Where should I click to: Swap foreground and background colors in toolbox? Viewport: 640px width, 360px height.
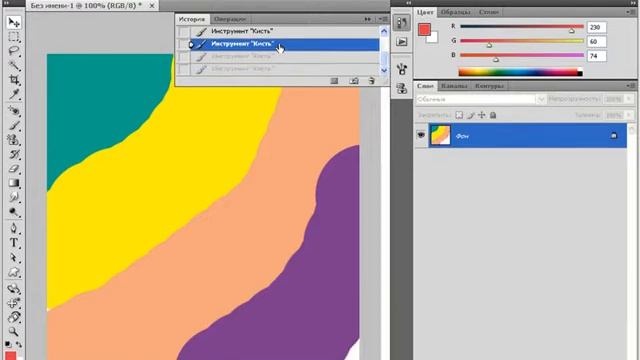click(x=19, y=344)
